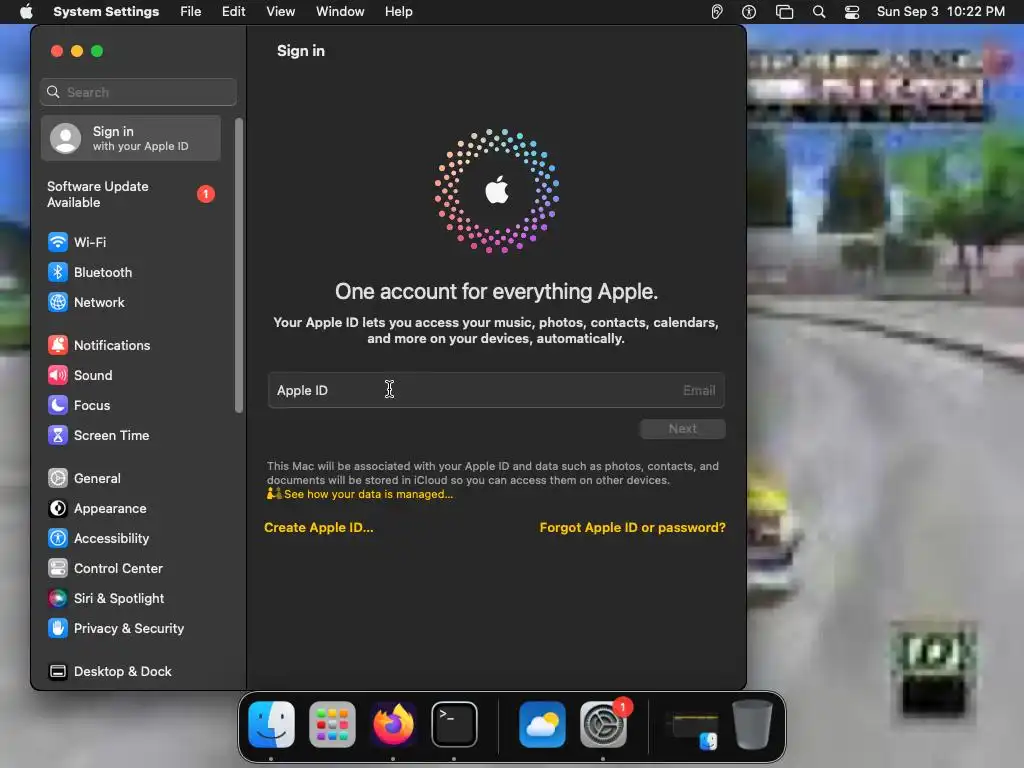The height and width of the screenshot is (768, 1024).
Task: Launch Firefox from the Dock
Action: point(393,724)
